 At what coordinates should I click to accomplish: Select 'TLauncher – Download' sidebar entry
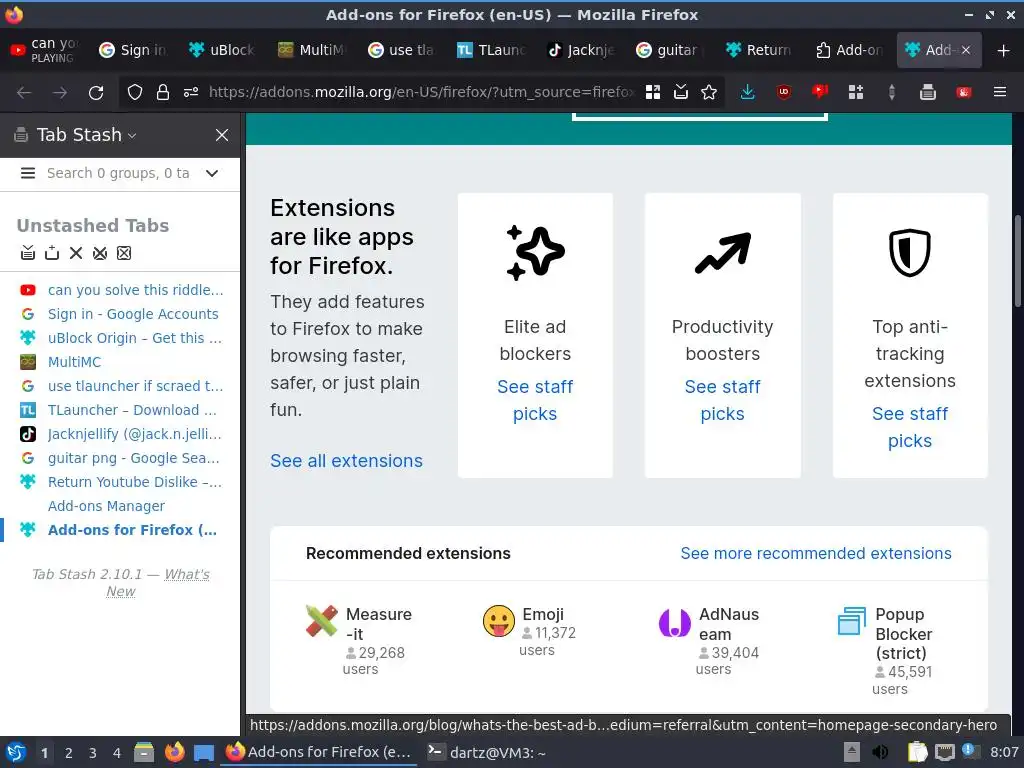[132, 410]
